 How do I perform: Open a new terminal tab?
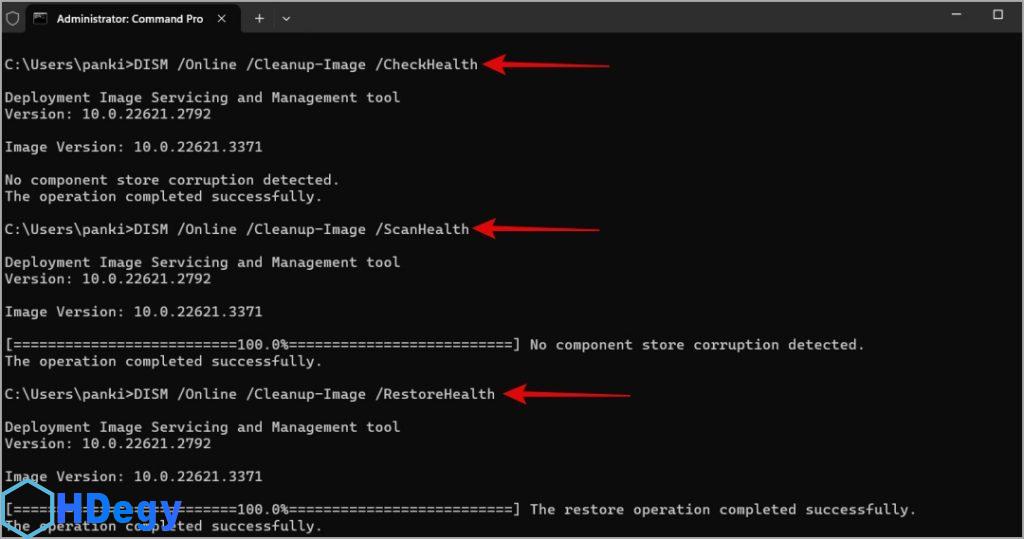coord(259,18)
